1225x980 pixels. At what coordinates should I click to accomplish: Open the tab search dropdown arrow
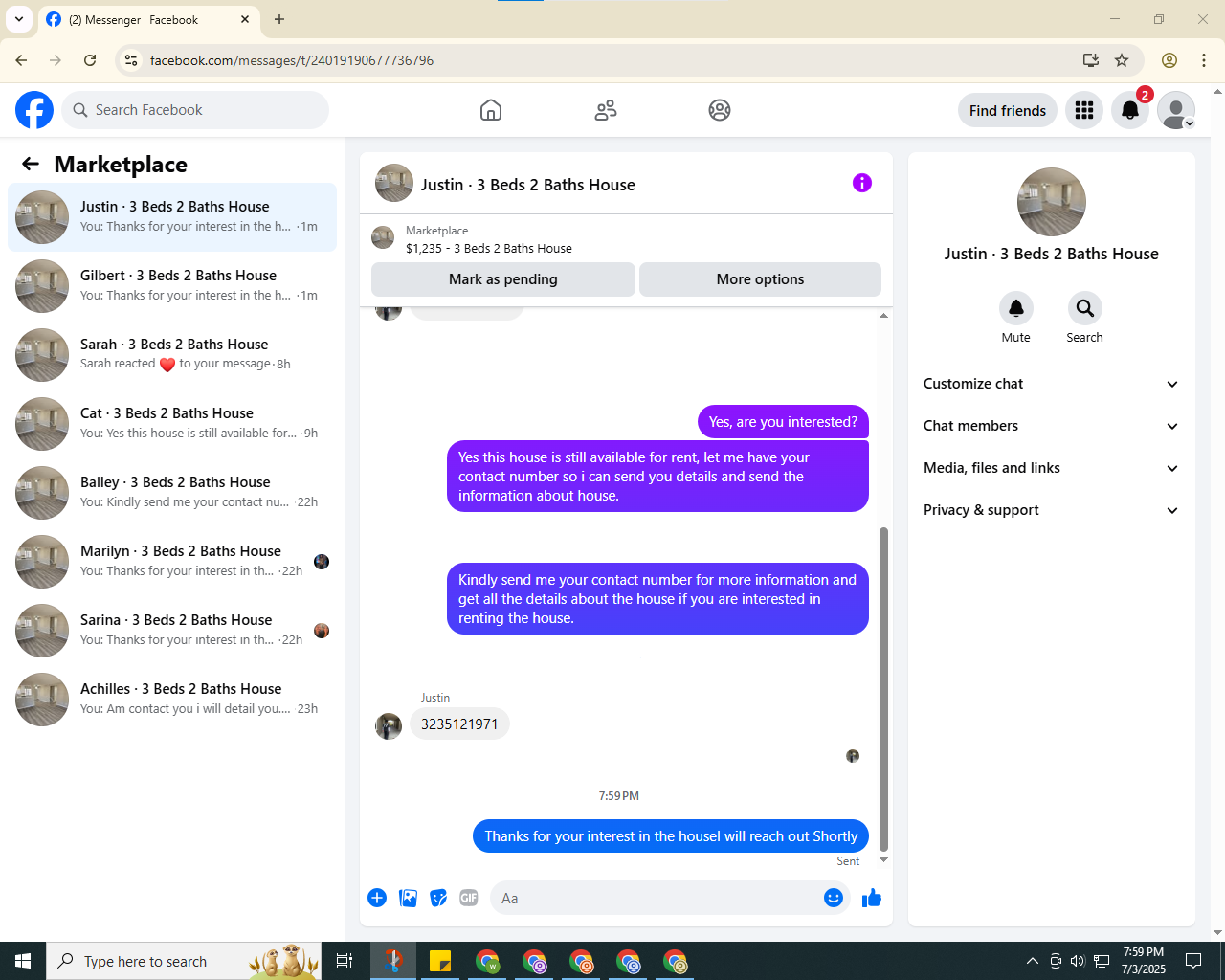(x=18, y=19)
